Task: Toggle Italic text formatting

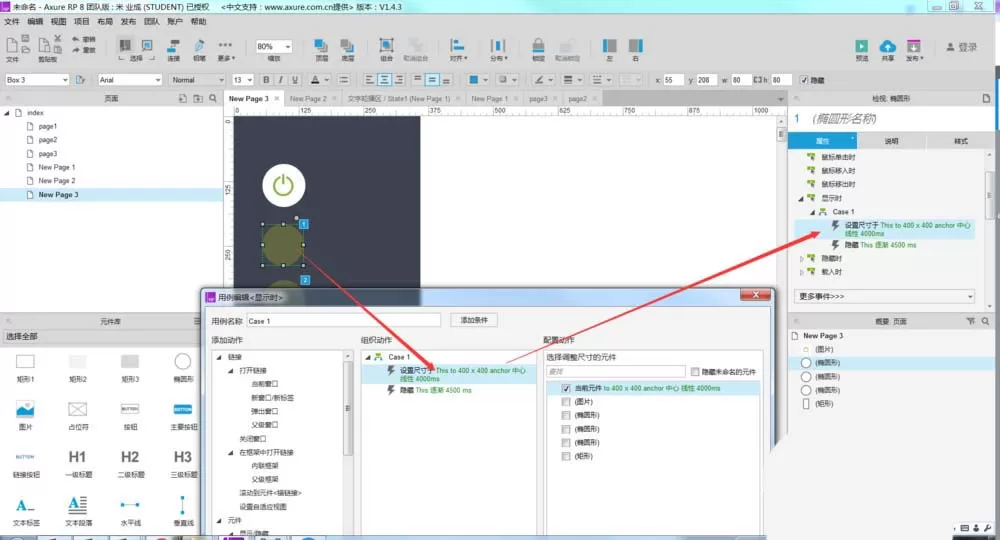Action: pos(280,80)
